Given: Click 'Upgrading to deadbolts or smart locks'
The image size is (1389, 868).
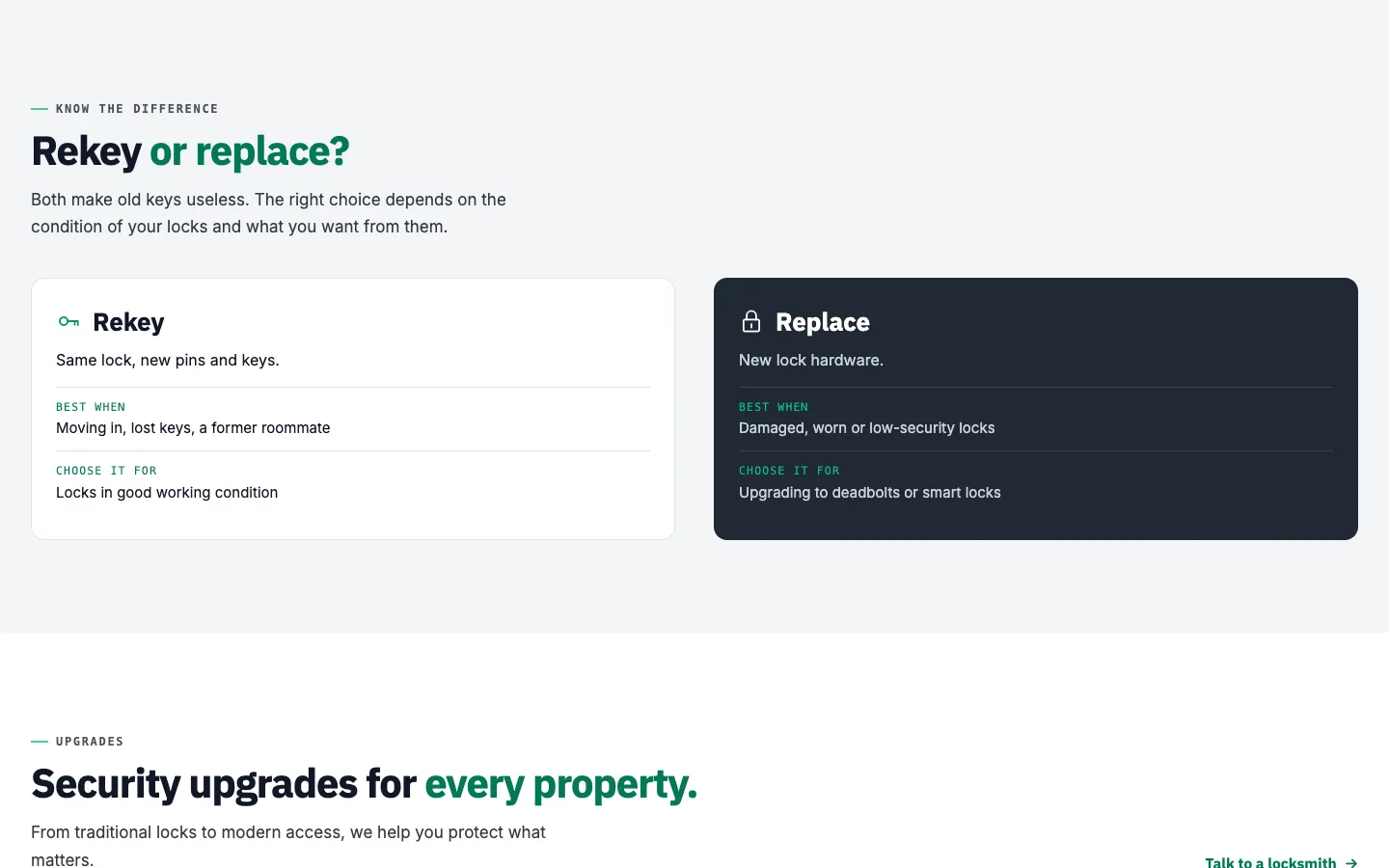Looking at the screenshot, I should point(870,493).
